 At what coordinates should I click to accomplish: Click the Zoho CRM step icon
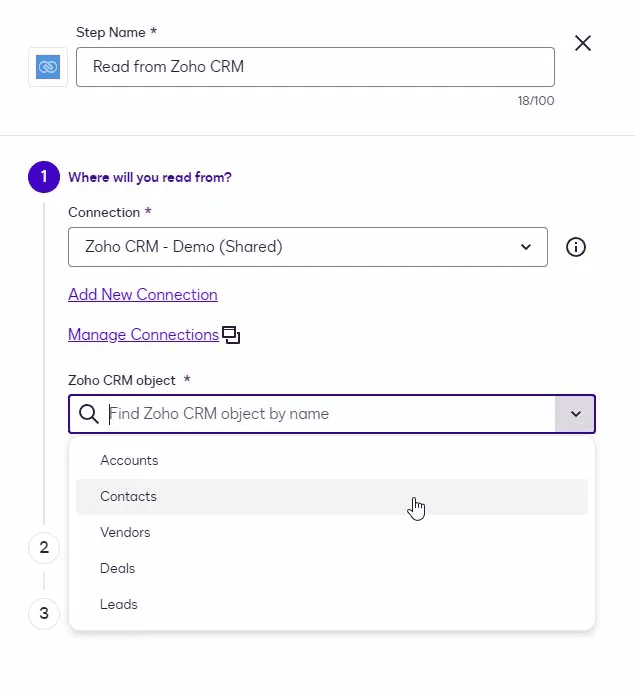[48, 67]
